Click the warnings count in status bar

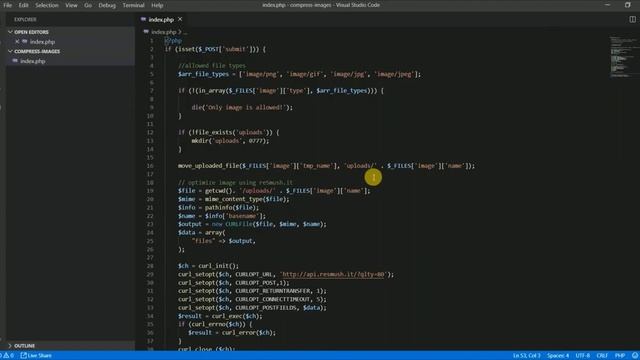(9, 356)
